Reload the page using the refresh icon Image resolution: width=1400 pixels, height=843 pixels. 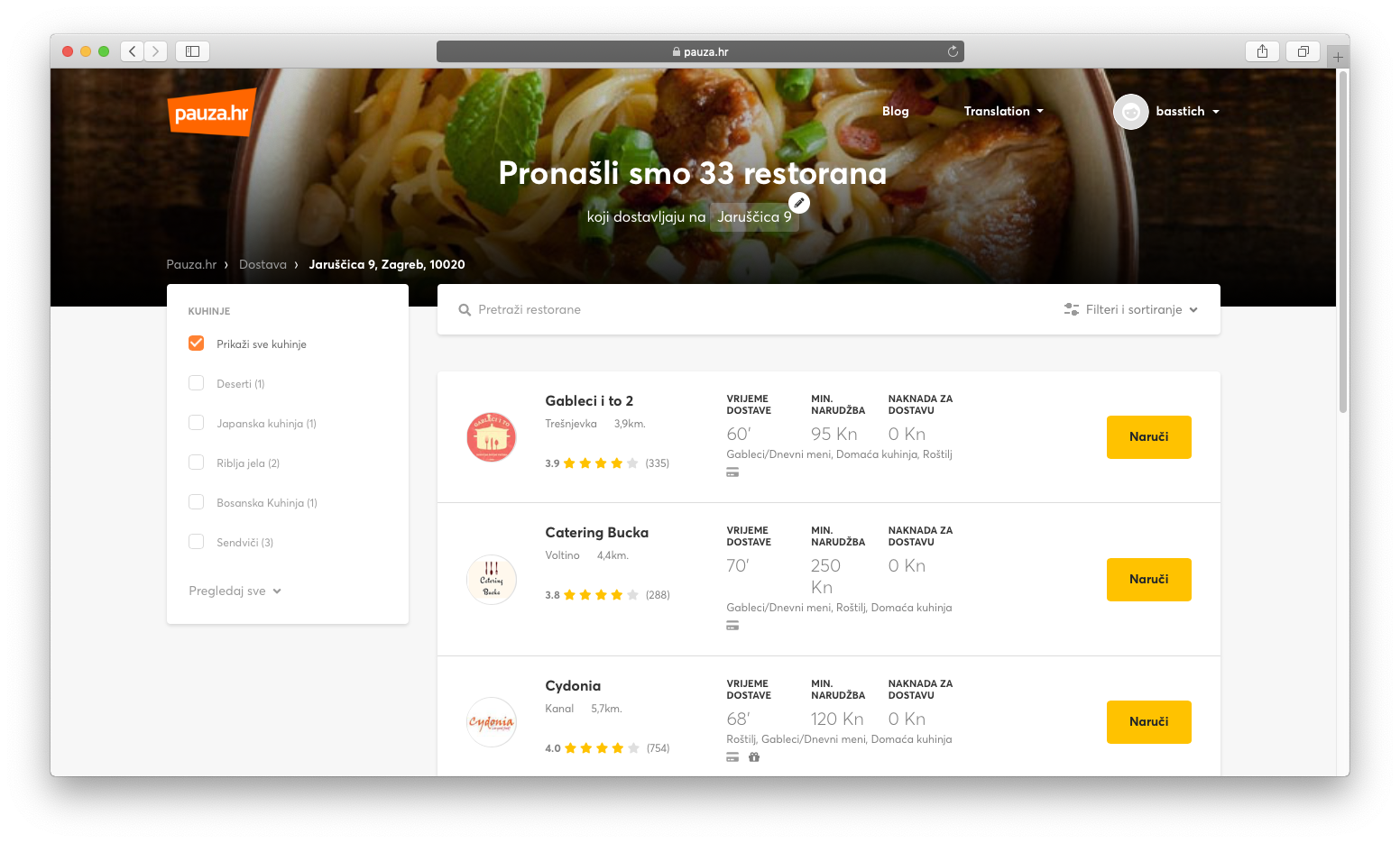click(x=953, y=51)
